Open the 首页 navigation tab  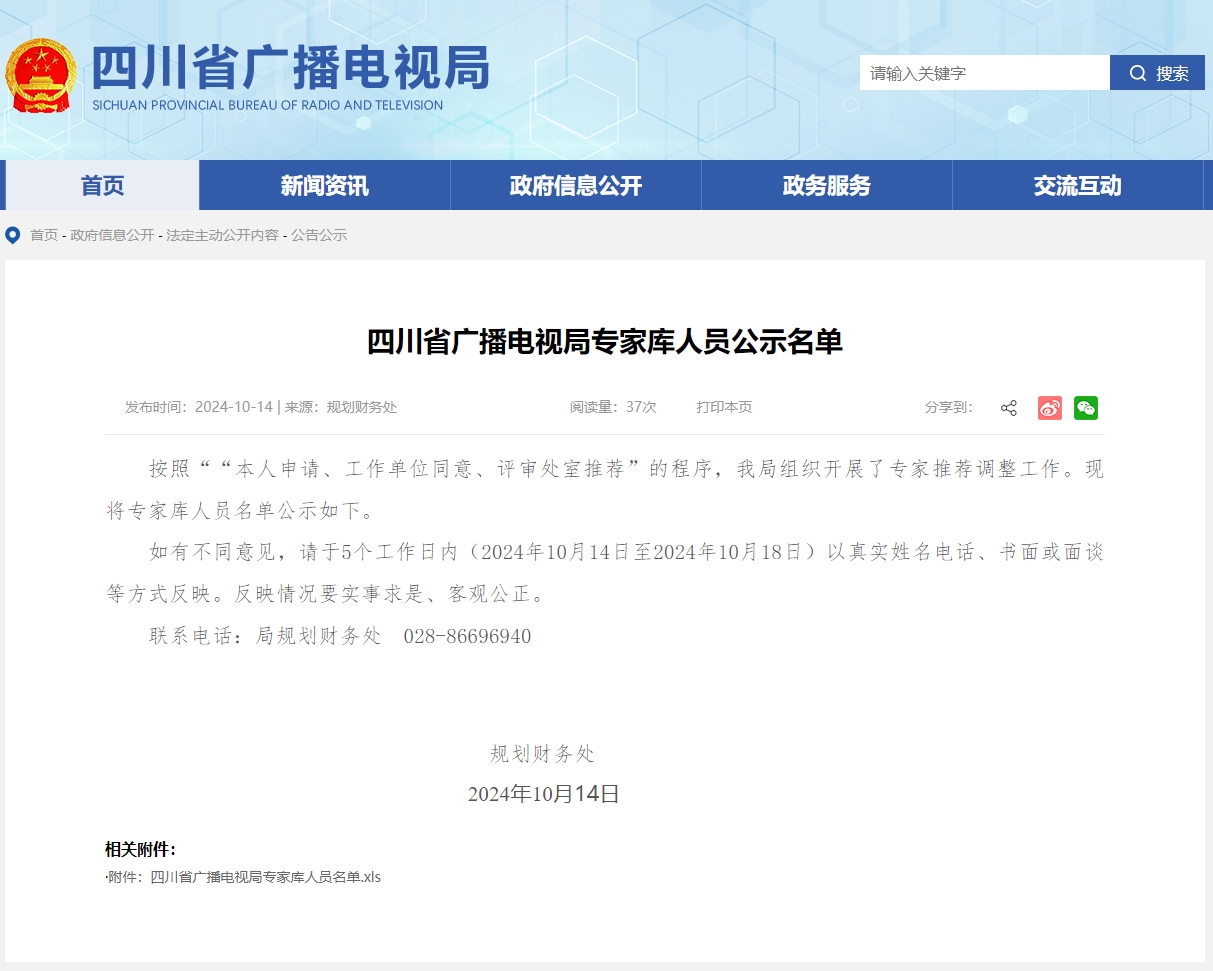pos(102,185)
